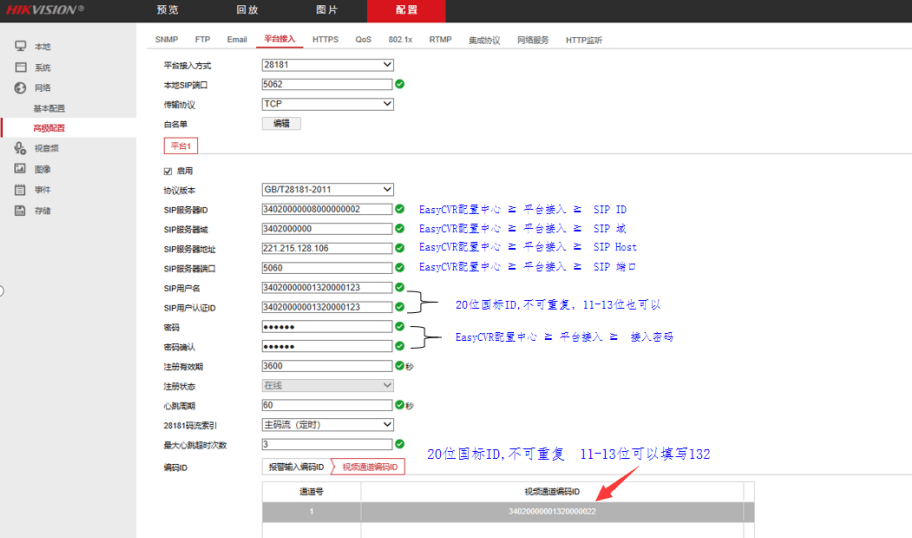The width and height of the screenshot is (912, 538).
Task: Open the 视音频 microphone icon in sidebar
Action: (x=20, y=148)
